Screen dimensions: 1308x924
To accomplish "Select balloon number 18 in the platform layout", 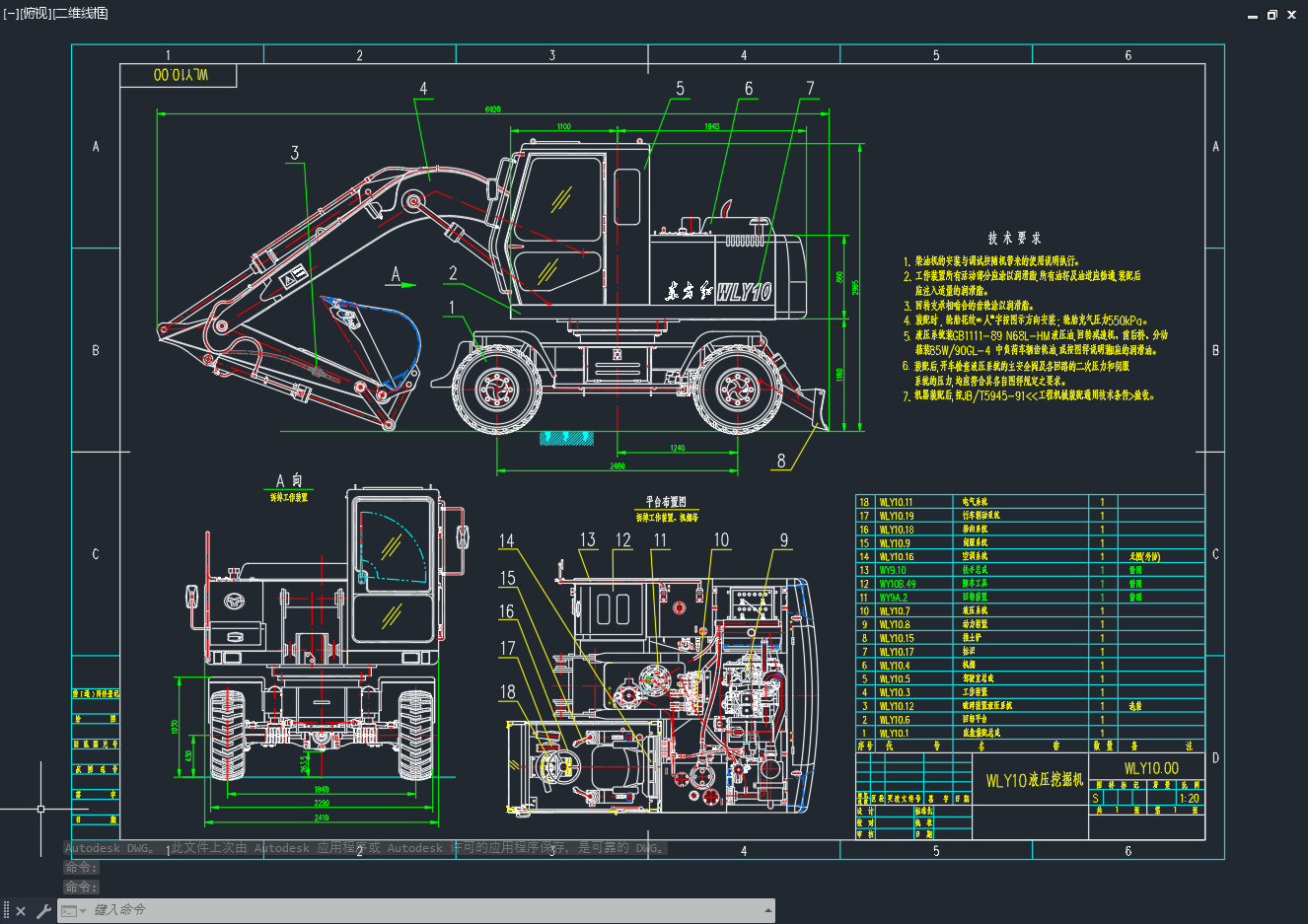I will point(507,691).
